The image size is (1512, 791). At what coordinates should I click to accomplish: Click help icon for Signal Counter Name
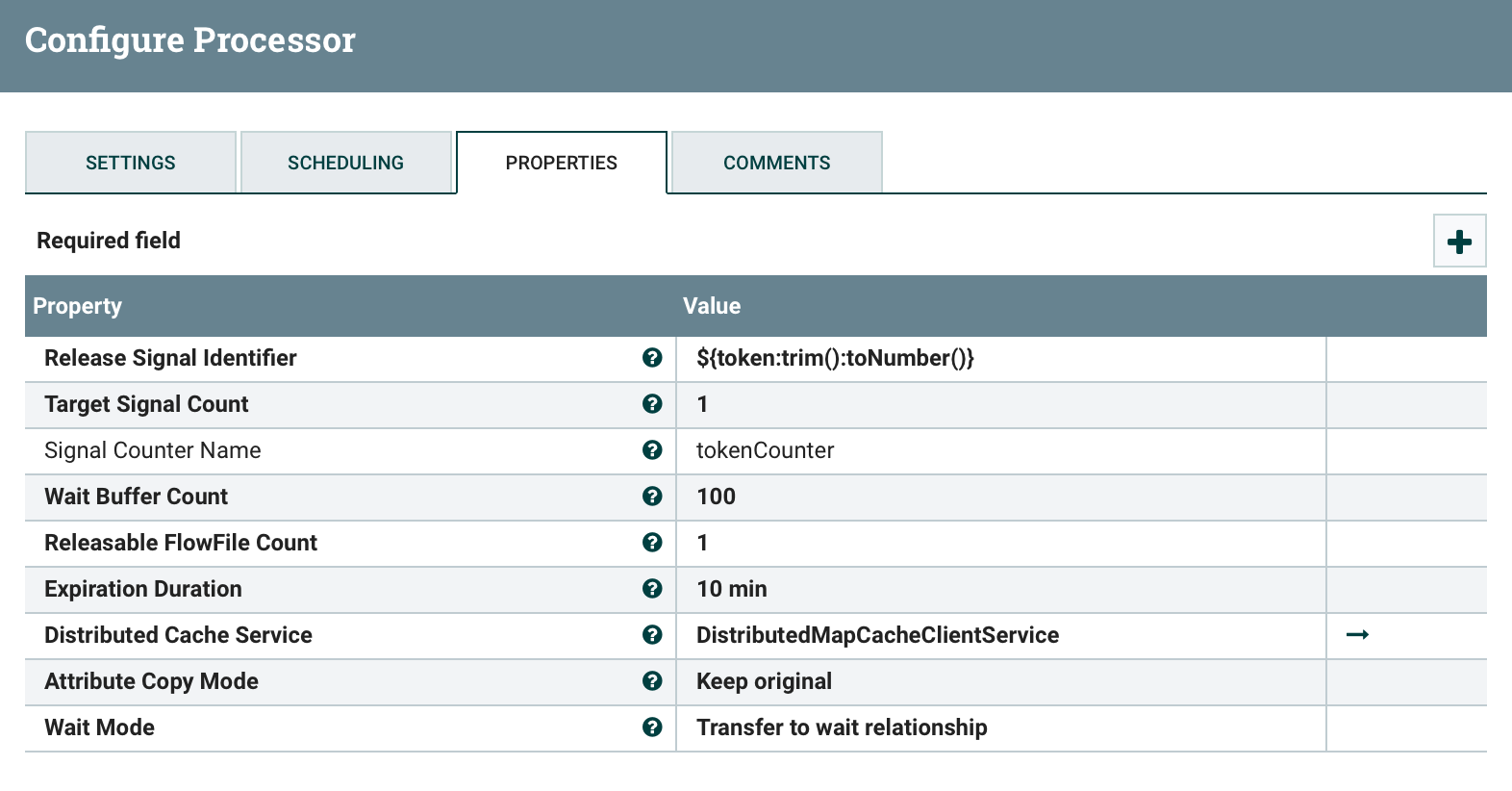[x=652, y=450]
